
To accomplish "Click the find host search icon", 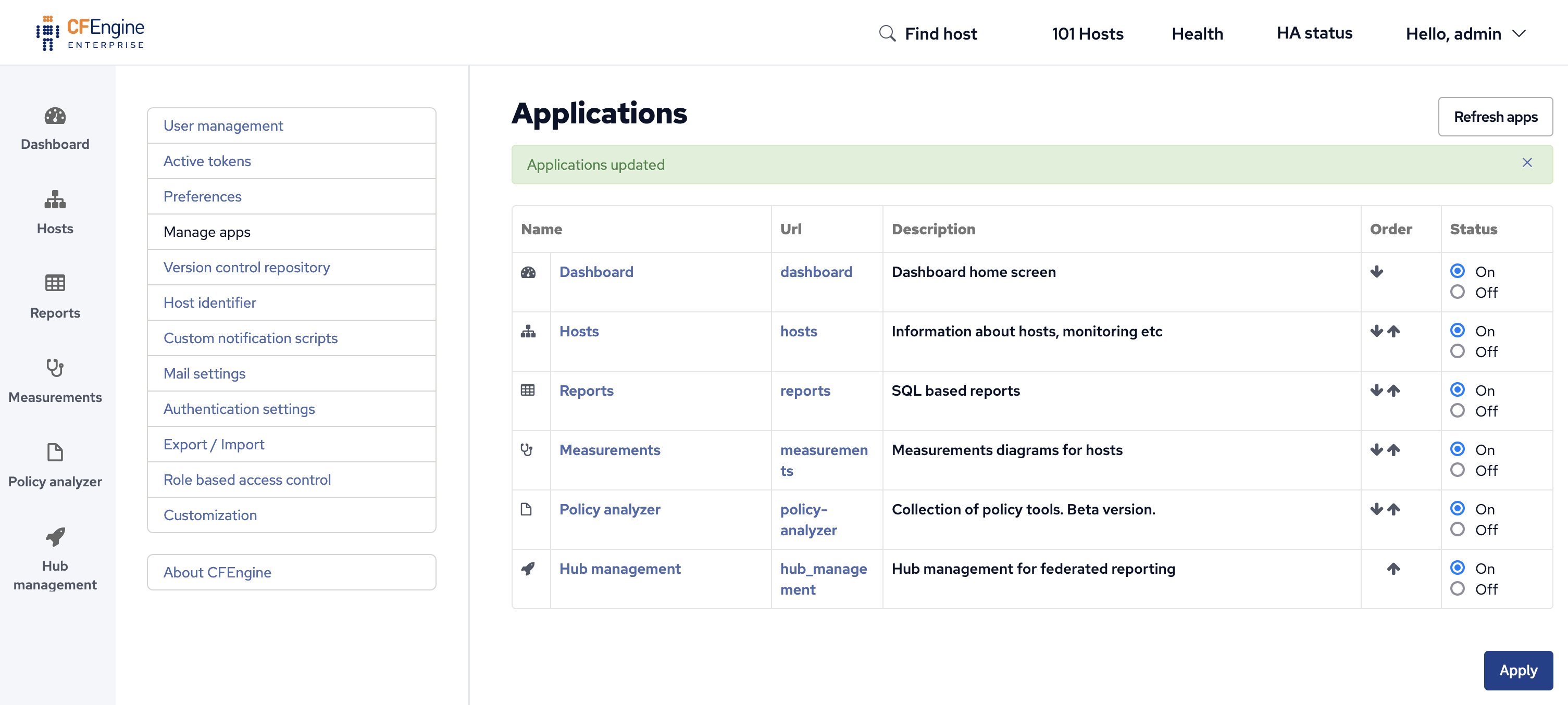I will pos(887,32).
